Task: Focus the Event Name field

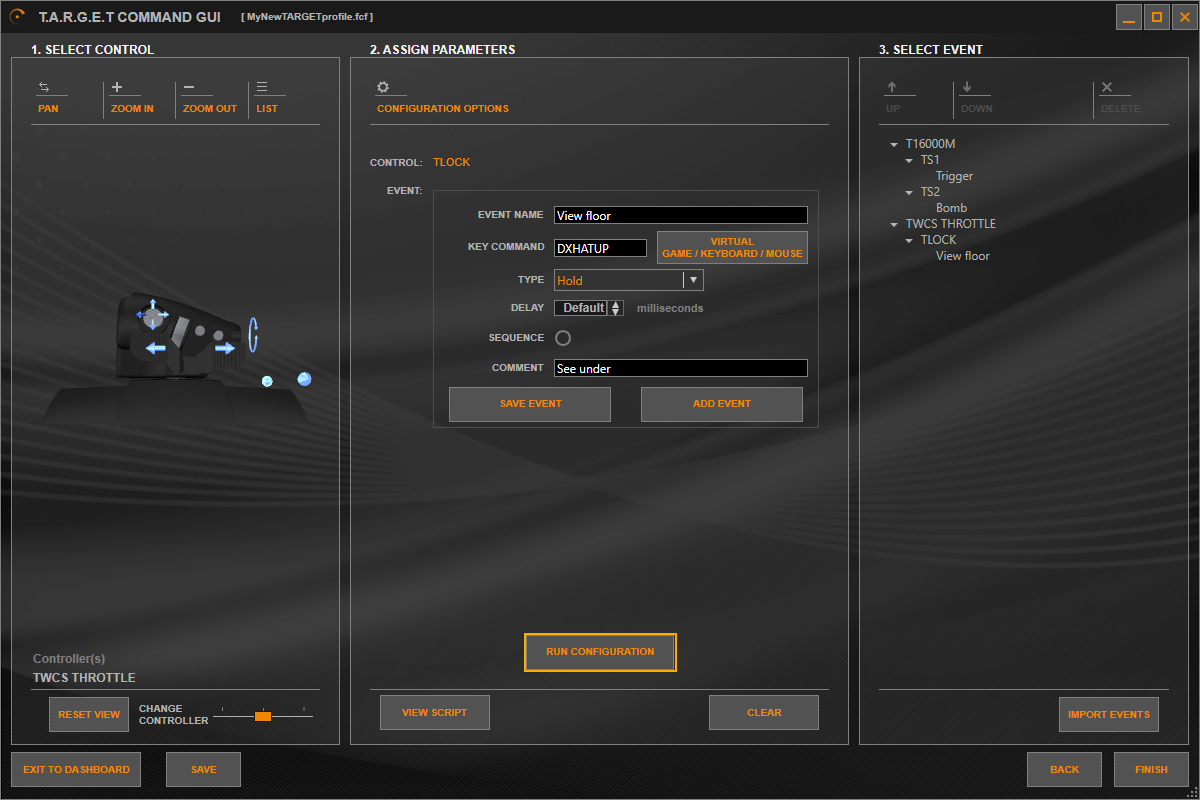Action: (680, 215)
